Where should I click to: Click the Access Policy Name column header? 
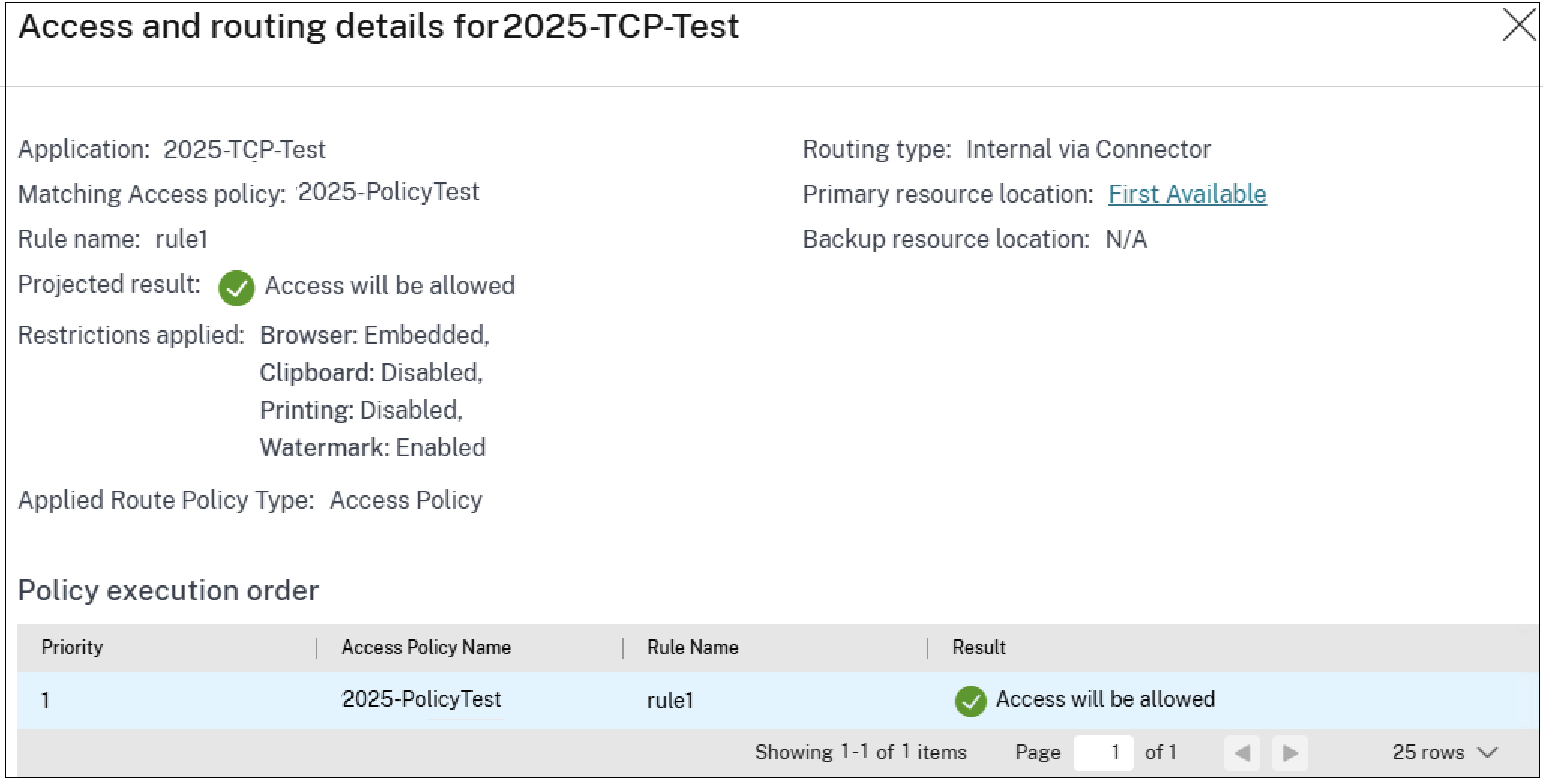click(426, 647)
